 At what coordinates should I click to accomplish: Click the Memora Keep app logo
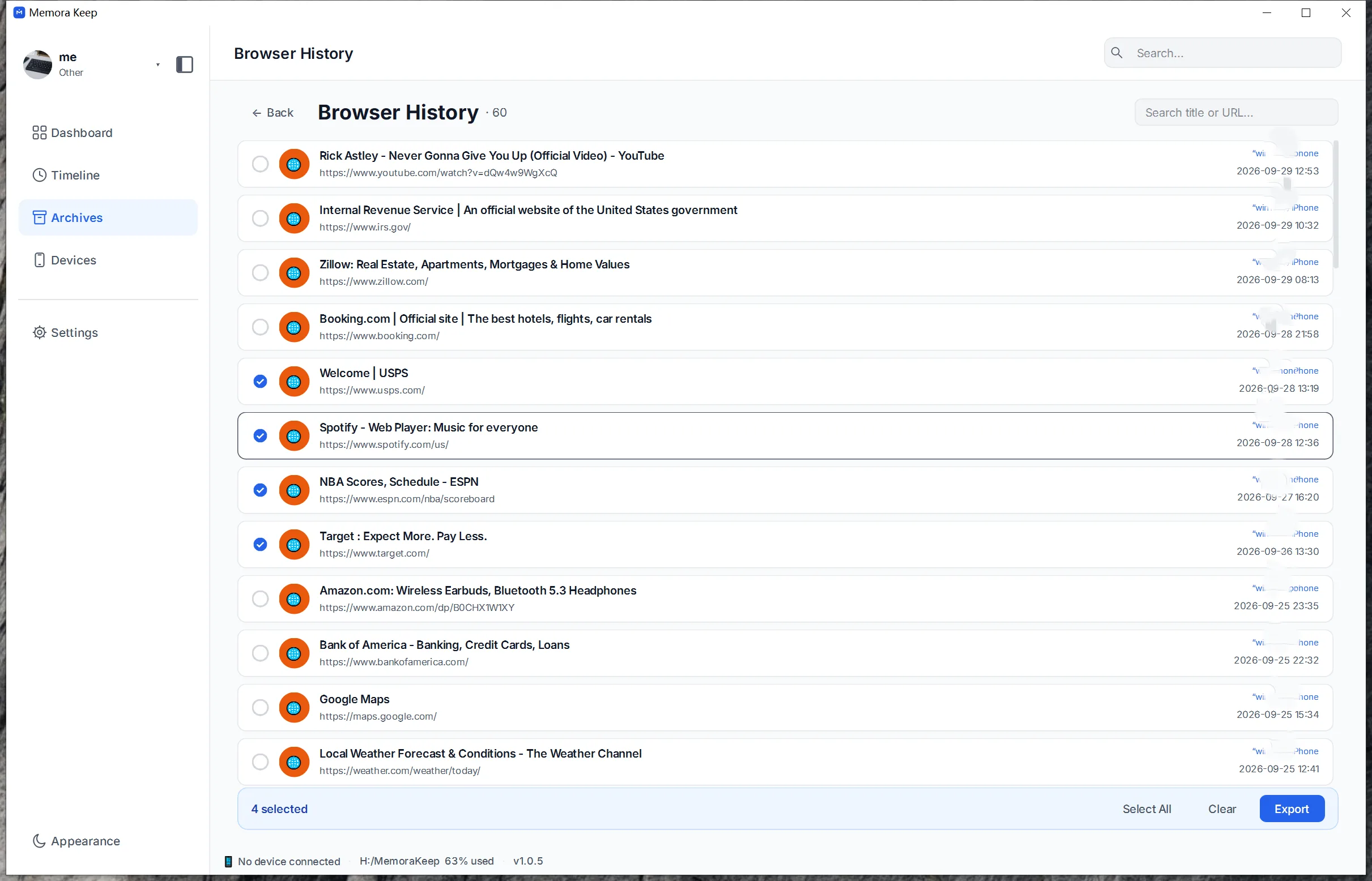click(19, 12)
